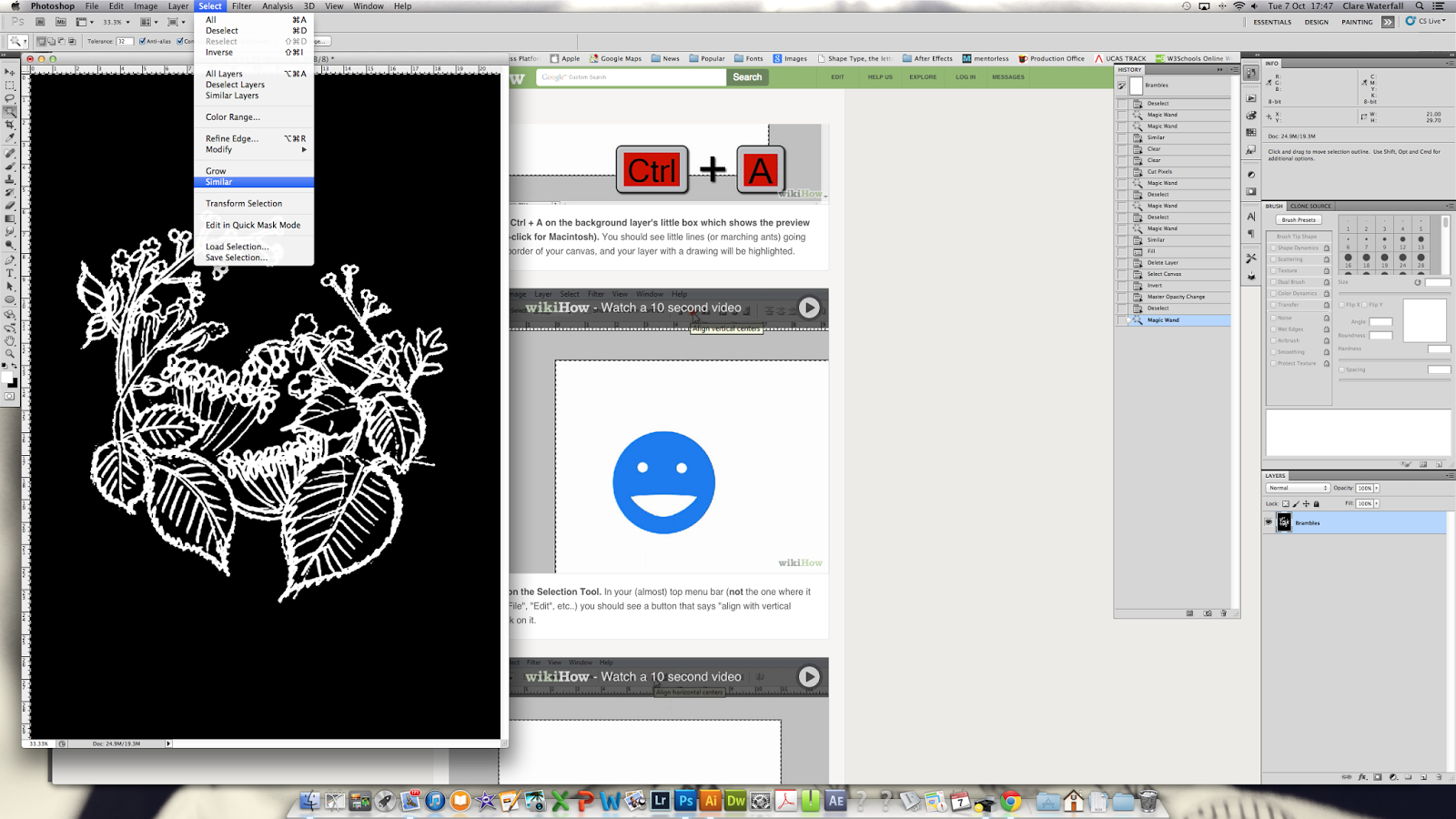Open the Character panel icon
The image size is (1456, 819).
point(1251,217)
